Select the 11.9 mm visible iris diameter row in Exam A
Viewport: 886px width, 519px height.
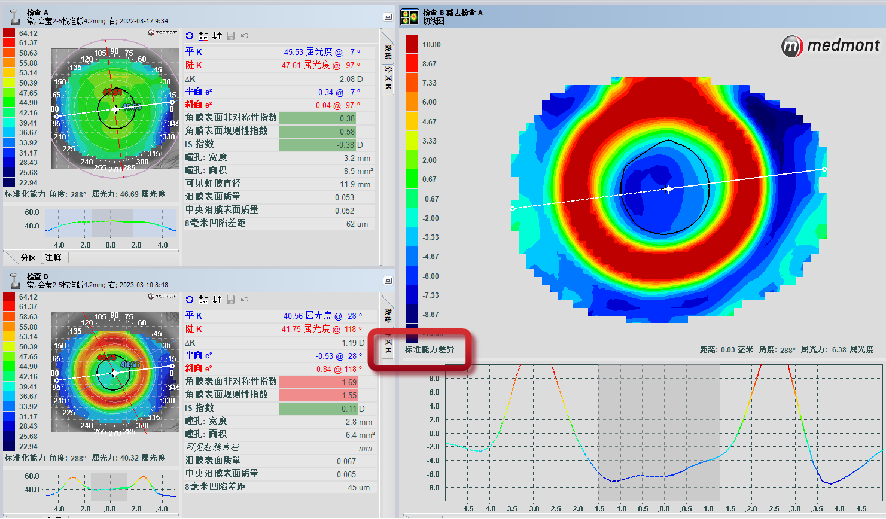(x=279, y=184)
